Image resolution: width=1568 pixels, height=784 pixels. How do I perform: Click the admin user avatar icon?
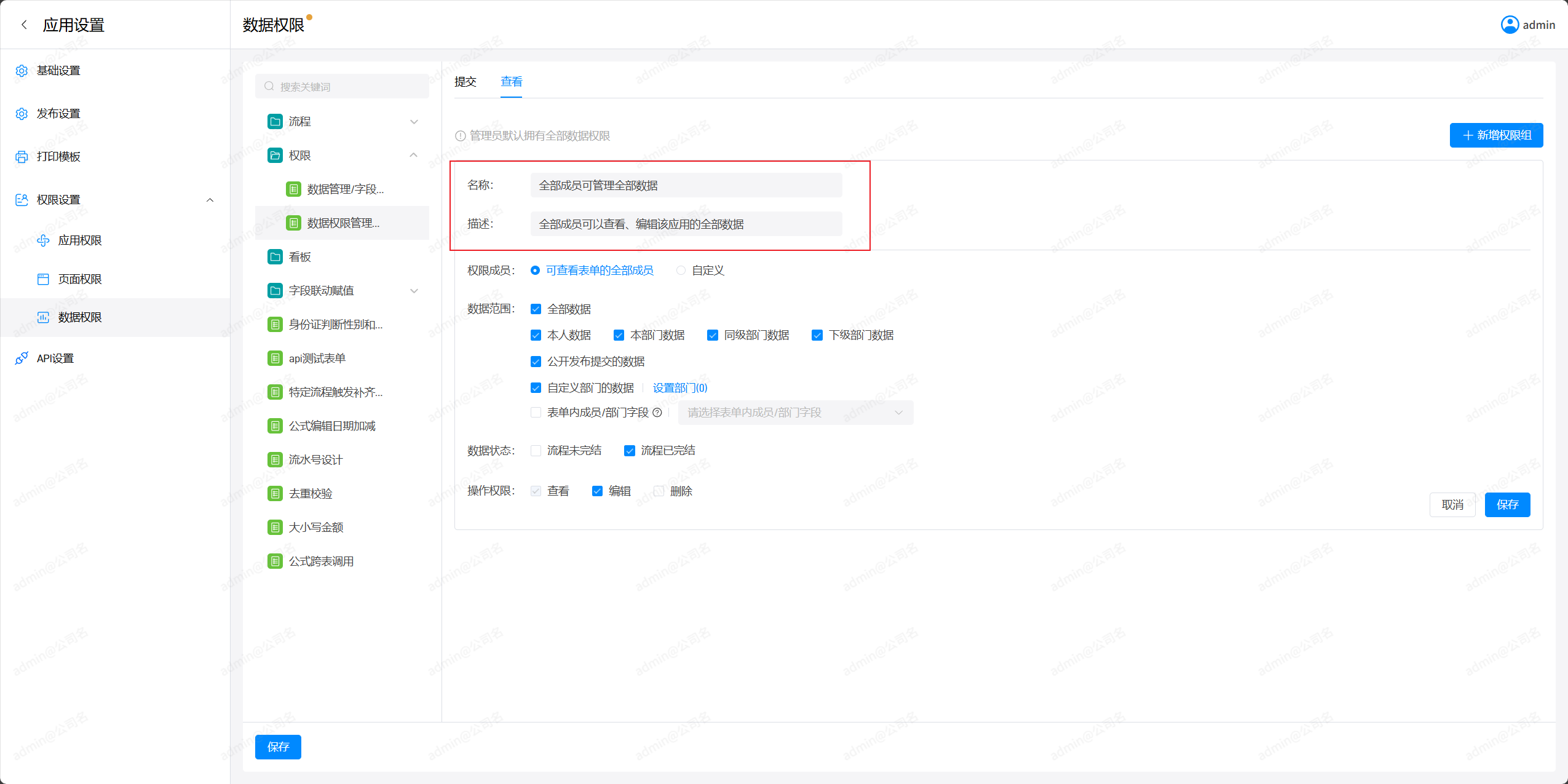(x=1510, y=25)
